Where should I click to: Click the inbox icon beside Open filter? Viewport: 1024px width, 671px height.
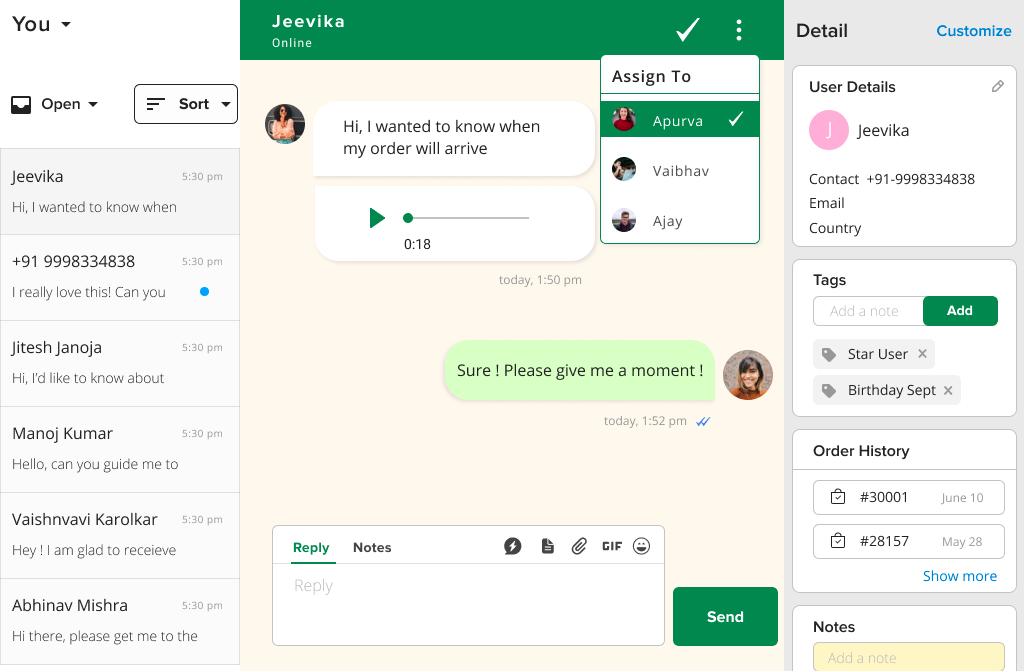22,104
